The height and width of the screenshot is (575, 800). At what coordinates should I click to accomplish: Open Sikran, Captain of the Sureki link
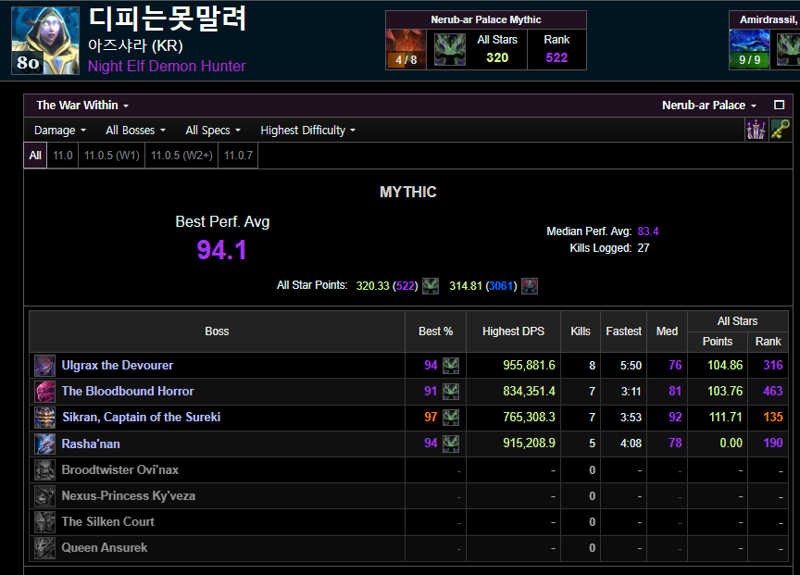141,417
